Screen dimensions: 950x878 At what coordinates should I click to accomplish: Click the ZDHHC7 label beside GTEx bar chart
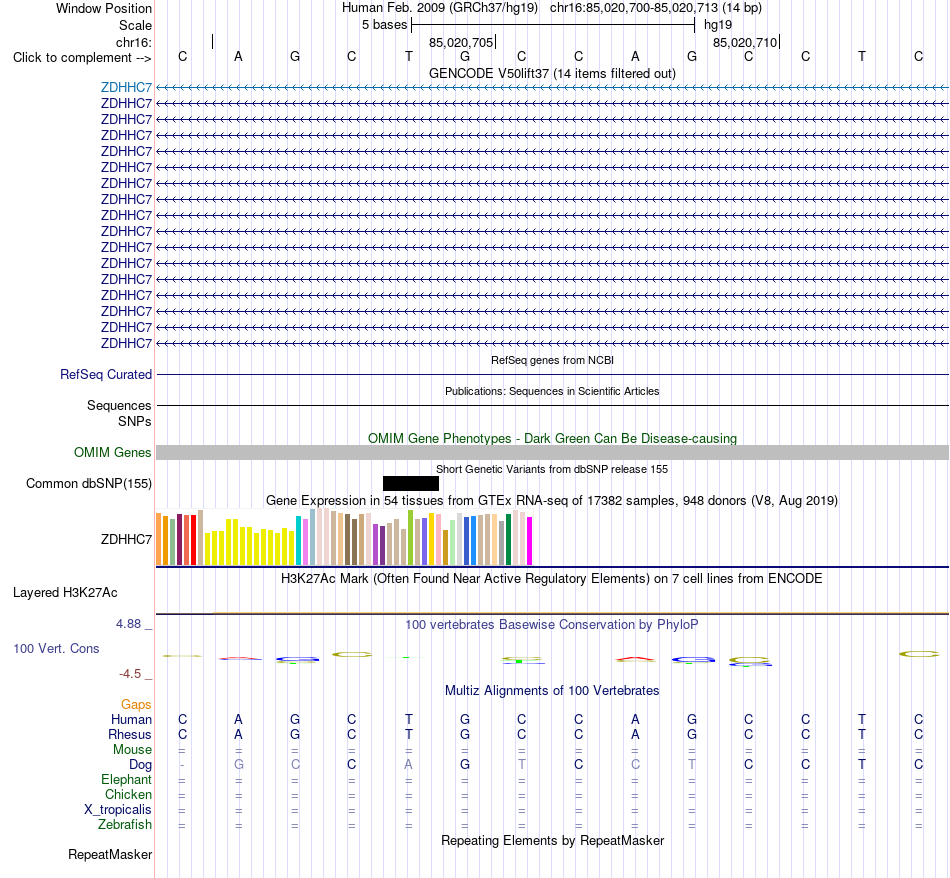pos(126,539)
